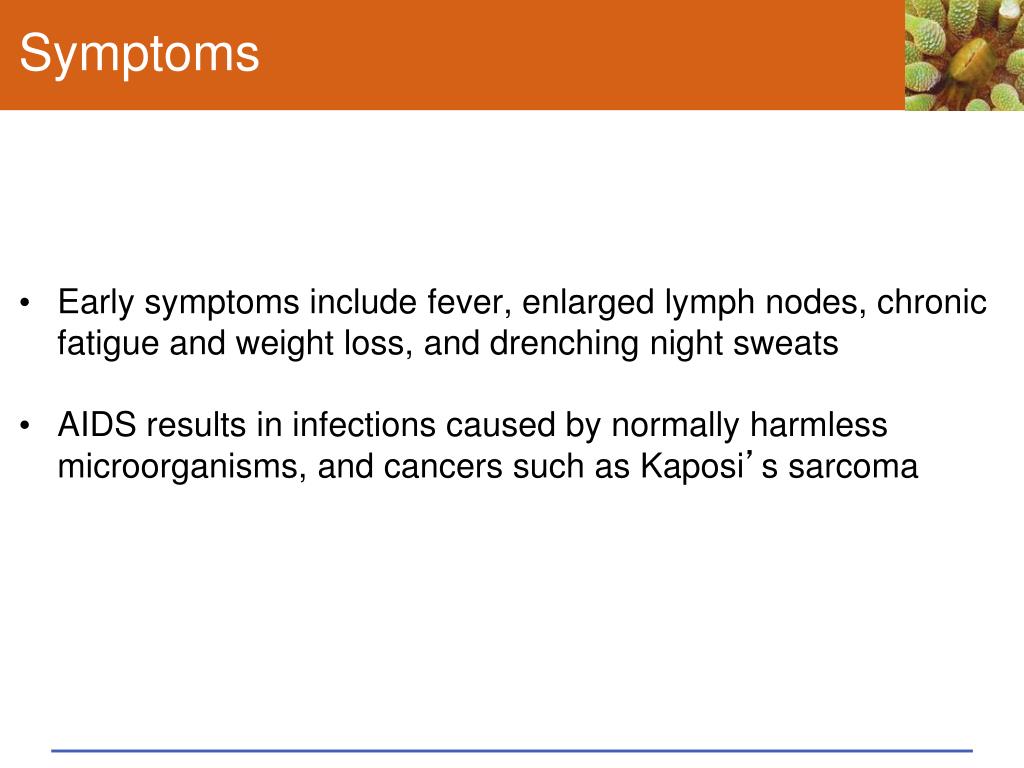Select the green plant thumbnail in header
Image resolution: width=1024 pixels, height=768 pixels.
coord(964,55)
